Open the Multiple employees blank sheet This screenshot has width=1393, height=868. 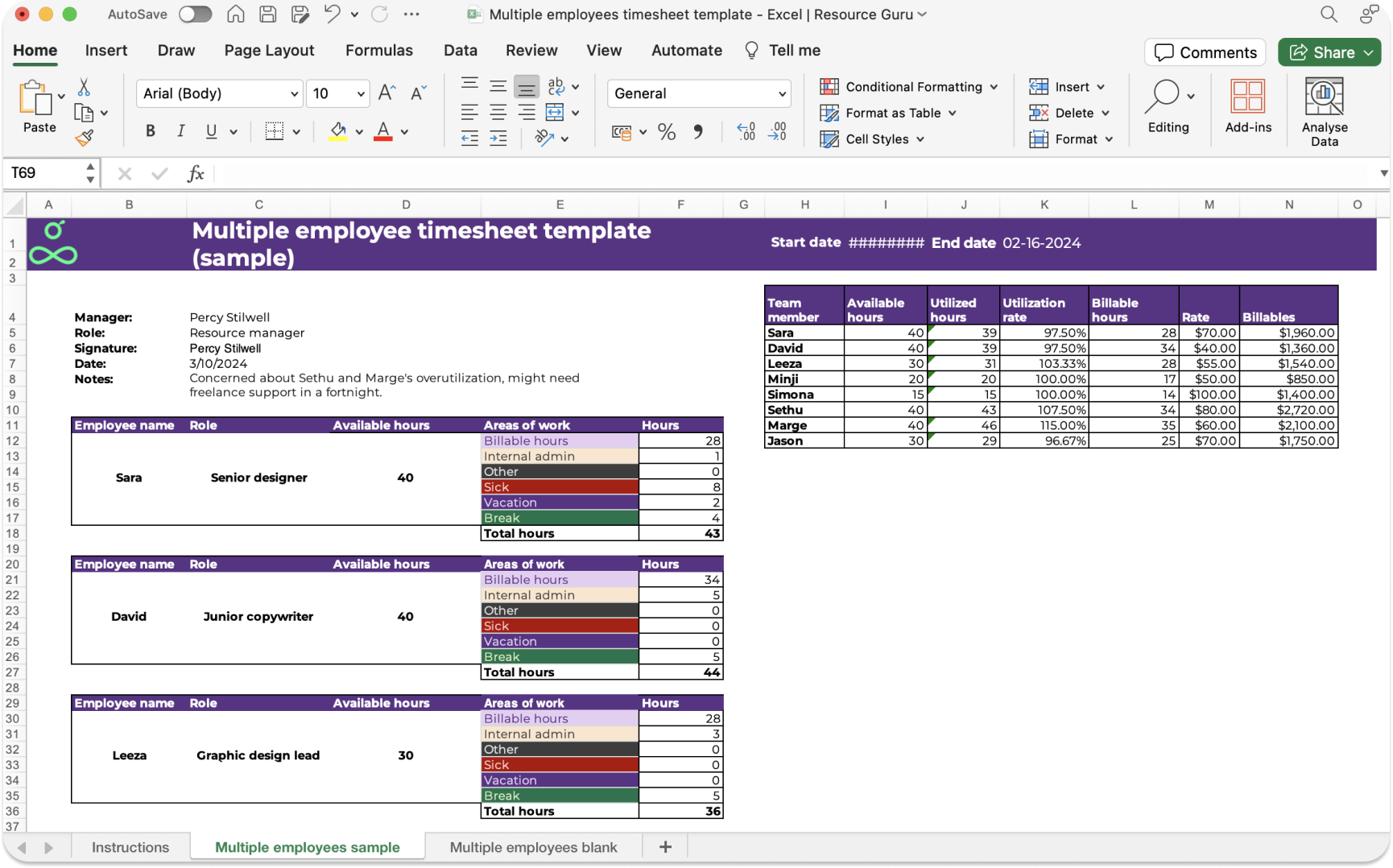[x=533, y=846]
